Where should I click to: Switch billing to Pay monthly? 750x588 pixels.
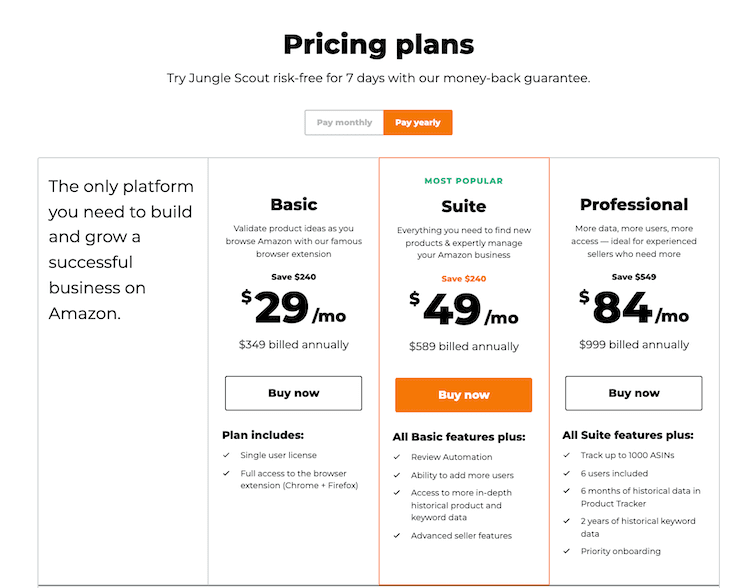[344, 123]
